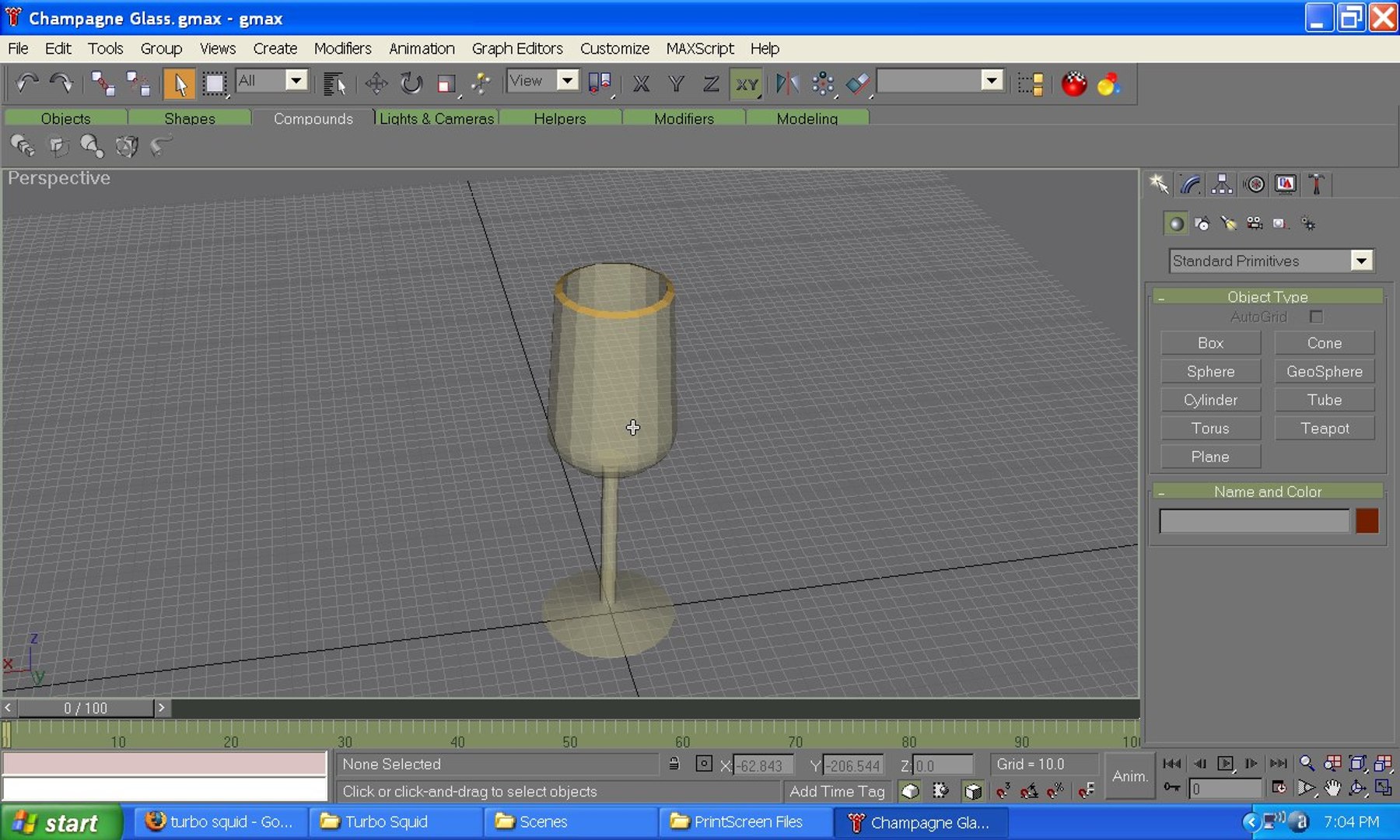
Task: Open the MAXScript menu
Action: 699,48
